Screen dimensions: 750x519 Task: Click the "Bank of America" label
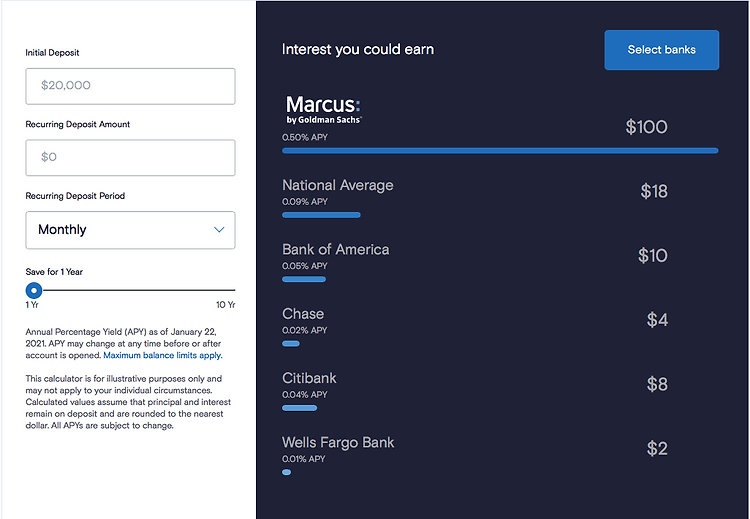336,249
